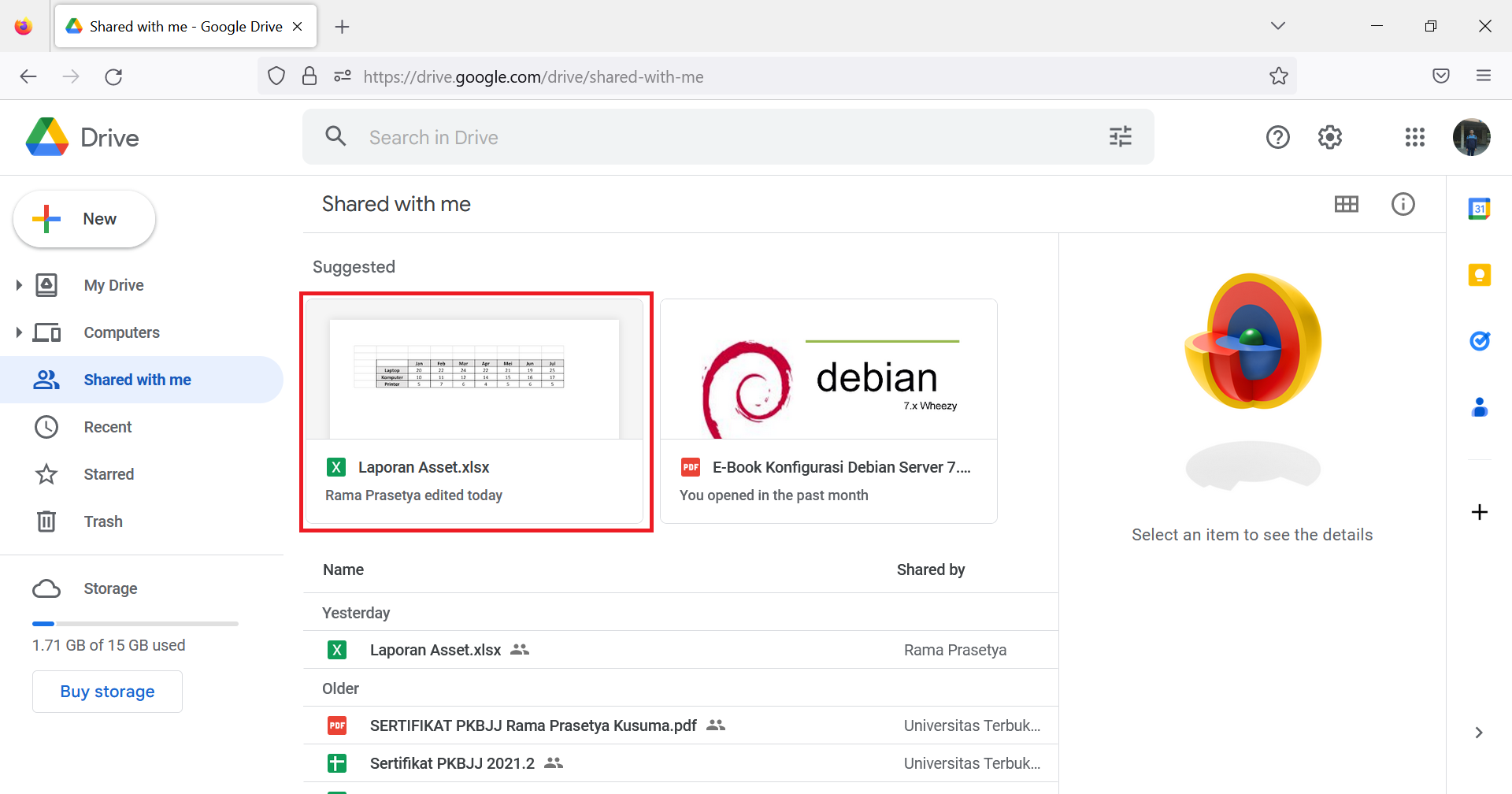Open search options filter icon
This screenshot has height=794, width=1512.
tap(1120, 137)
